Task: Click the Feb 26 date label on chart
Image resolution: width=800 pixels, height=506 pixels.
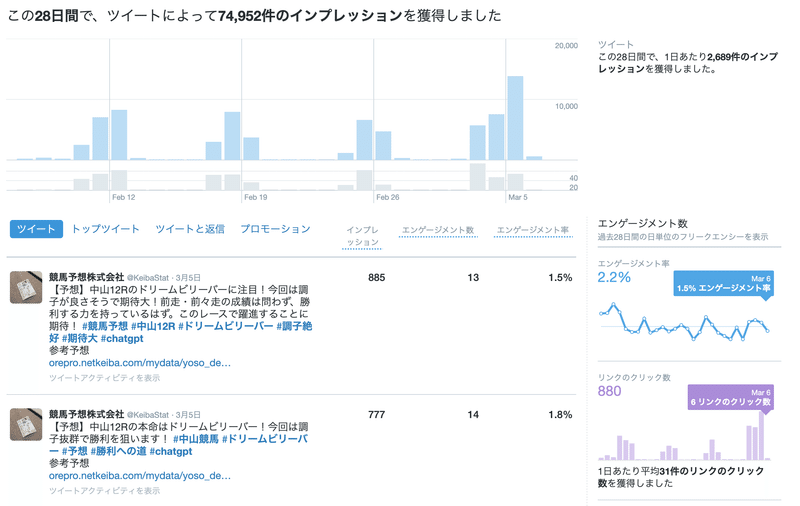Action: (x=388, y=197)
